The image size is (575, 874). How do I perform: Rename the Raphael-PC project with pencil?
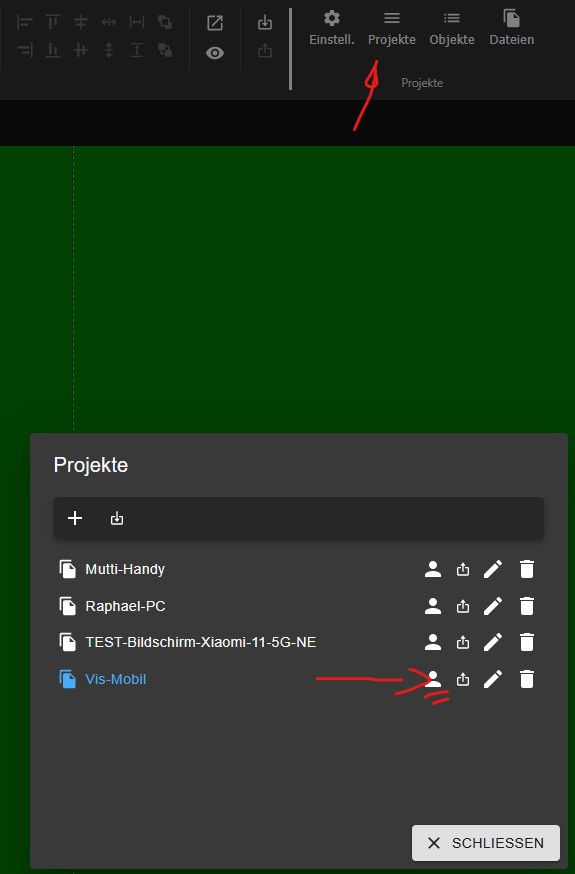[x=493, y=606]
